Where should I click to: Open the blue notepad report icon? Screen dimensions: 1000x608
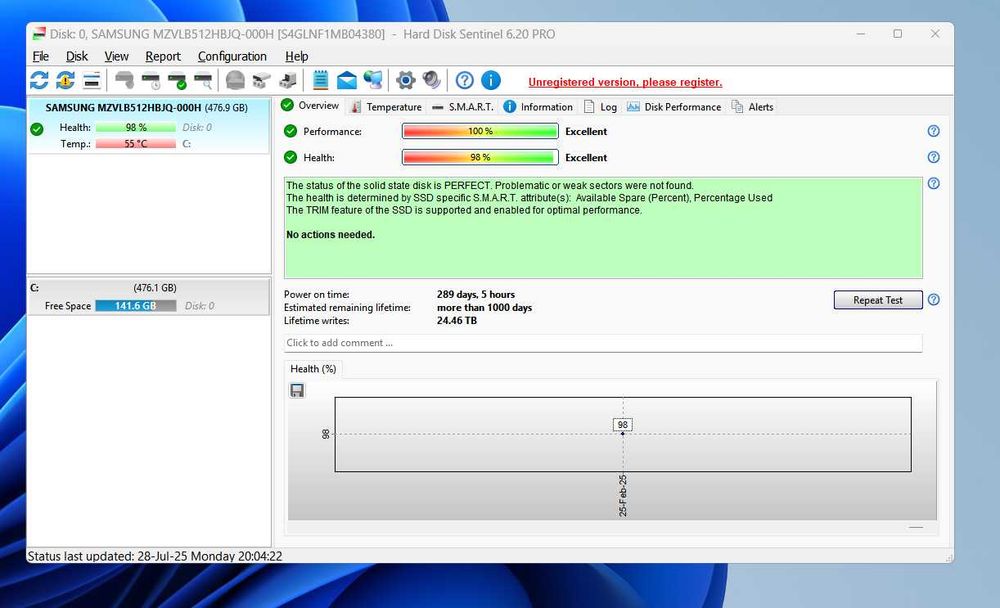coord(321,80)
